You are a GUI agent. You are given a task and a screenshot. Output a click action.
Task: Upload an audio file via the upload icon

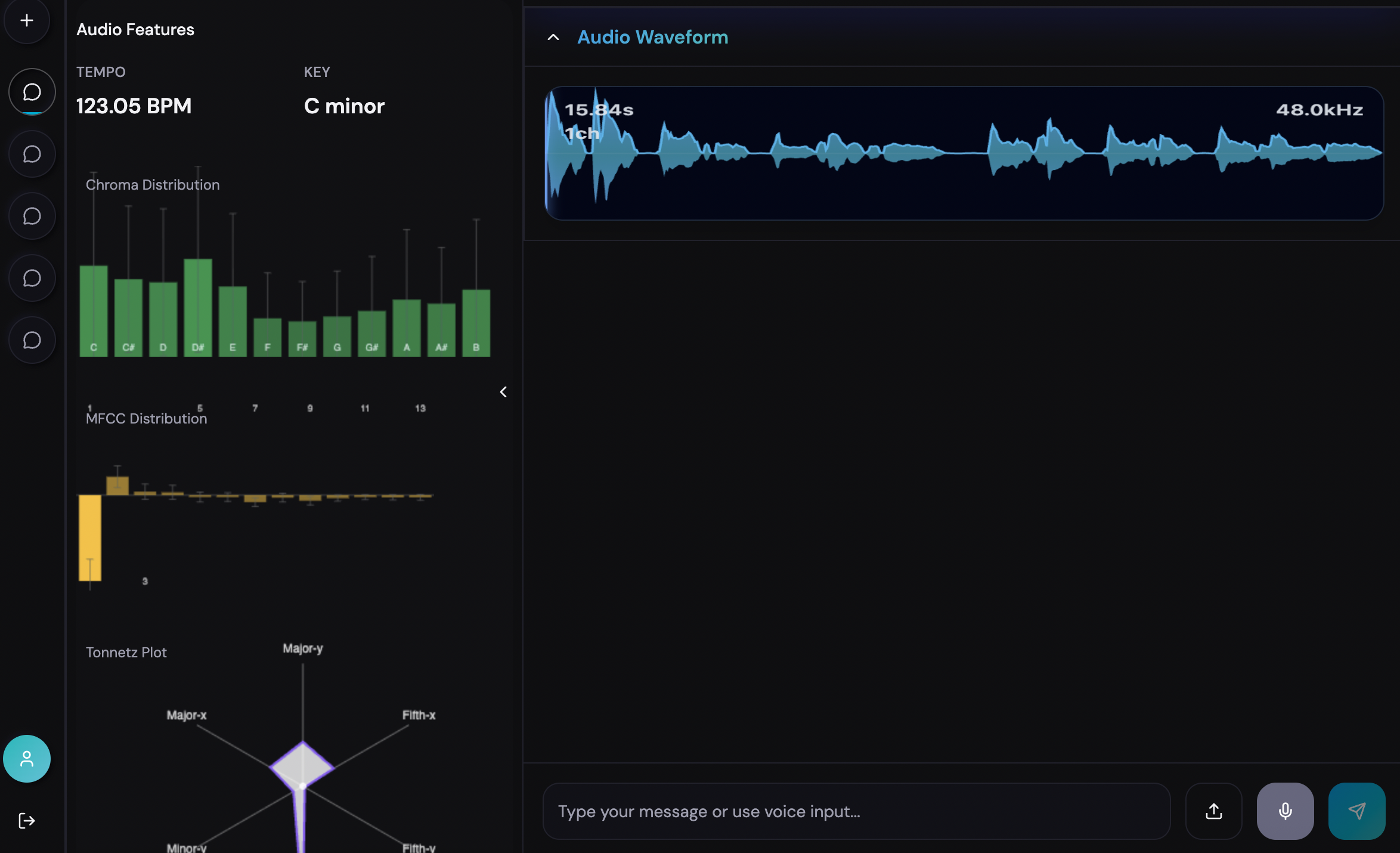pyautogui.click(x=1214, y=811)
